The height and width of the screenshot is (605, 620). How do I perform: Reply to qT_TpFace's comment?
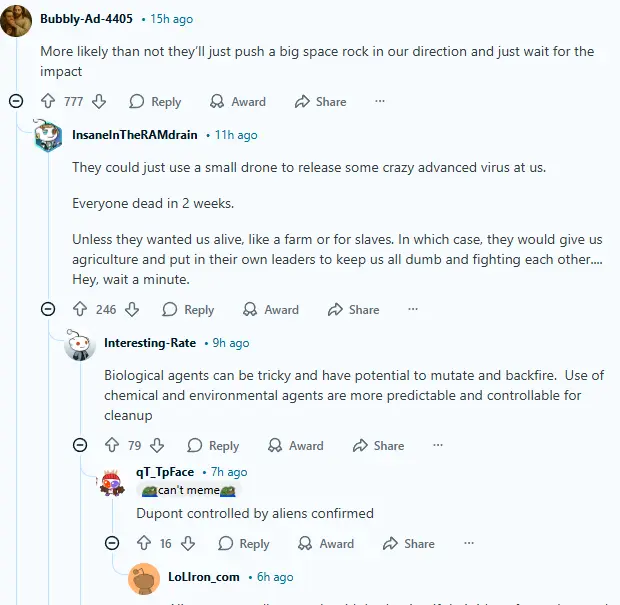[x=243, y=544]
